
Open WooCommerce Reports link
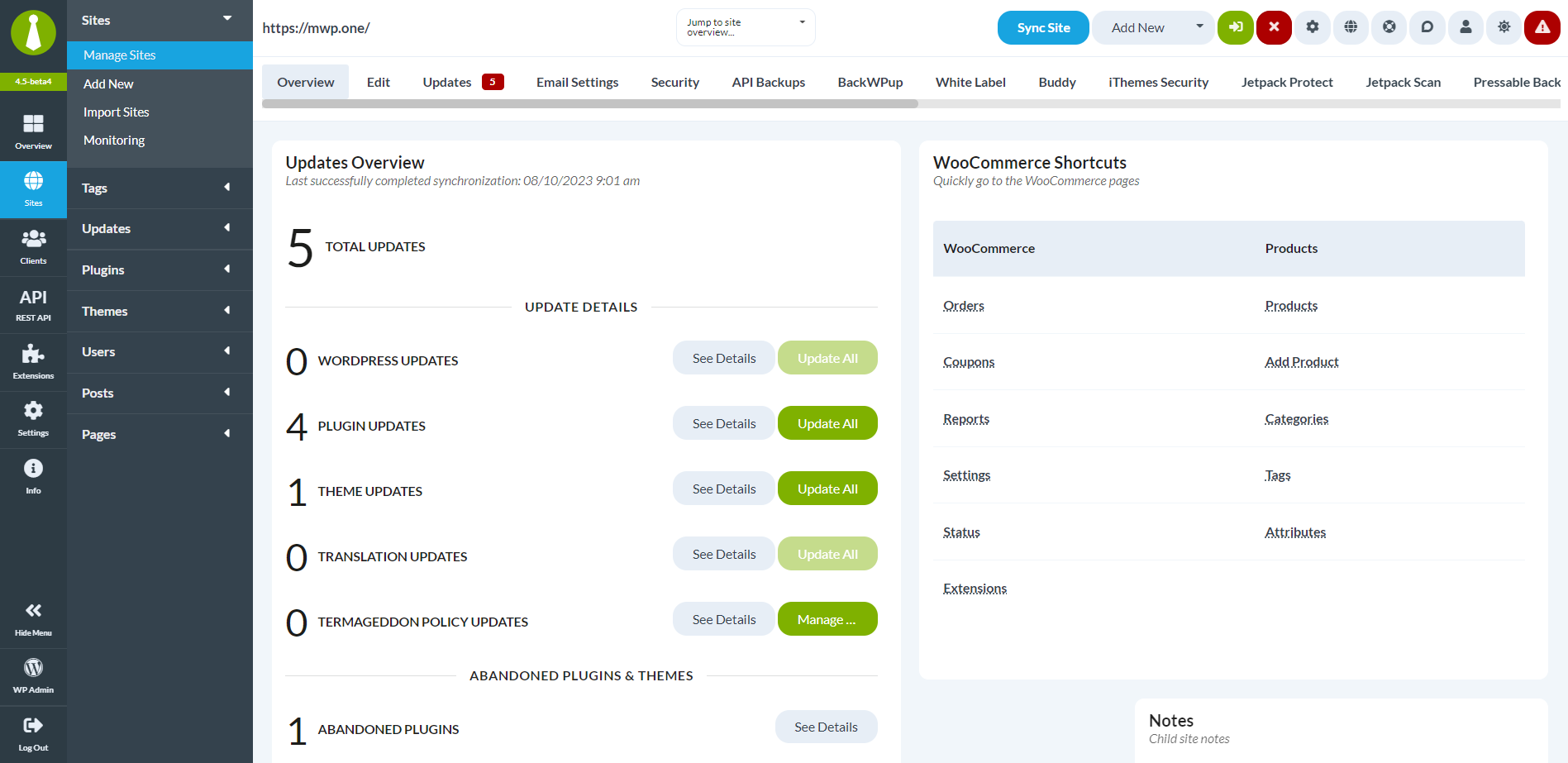tap(966, 419)
